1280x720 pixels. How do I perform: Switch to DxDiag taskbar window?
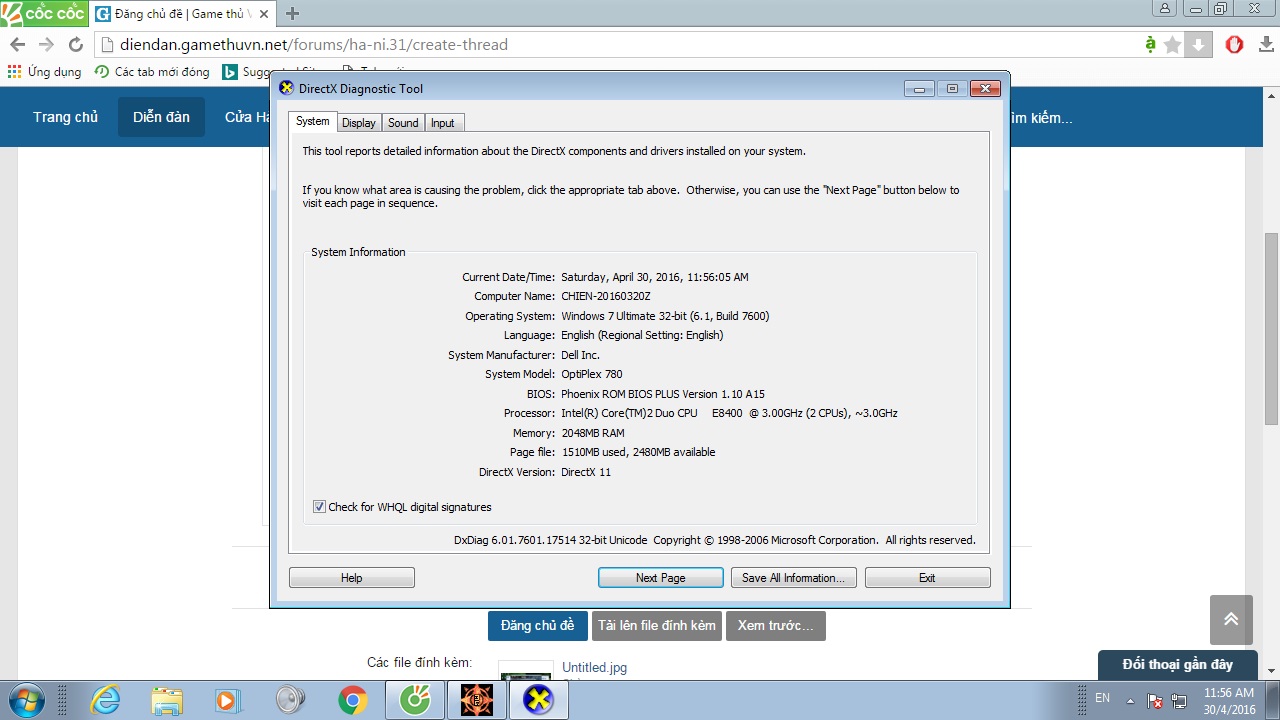539,700
